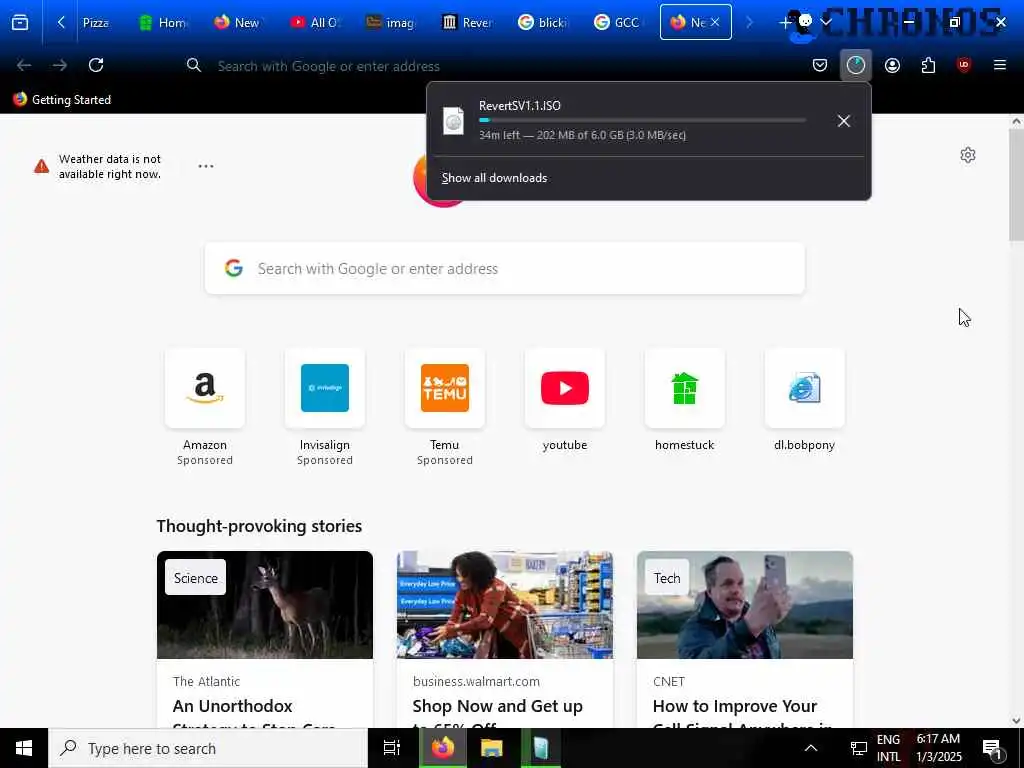Click the Google search box on page
Viewport: 1024px width, 768px height.
coord(505,268)
